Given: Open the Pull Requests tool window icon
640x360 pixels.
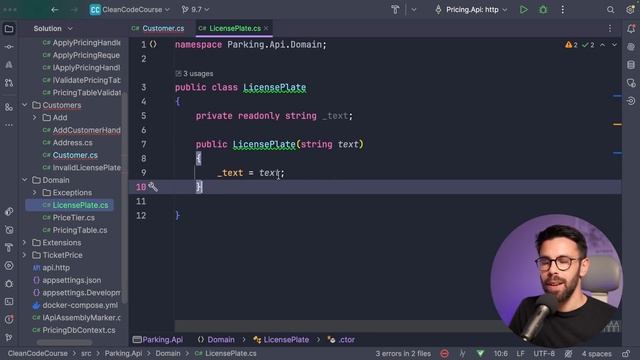Looking at the screenshot, I should (9, 82).
